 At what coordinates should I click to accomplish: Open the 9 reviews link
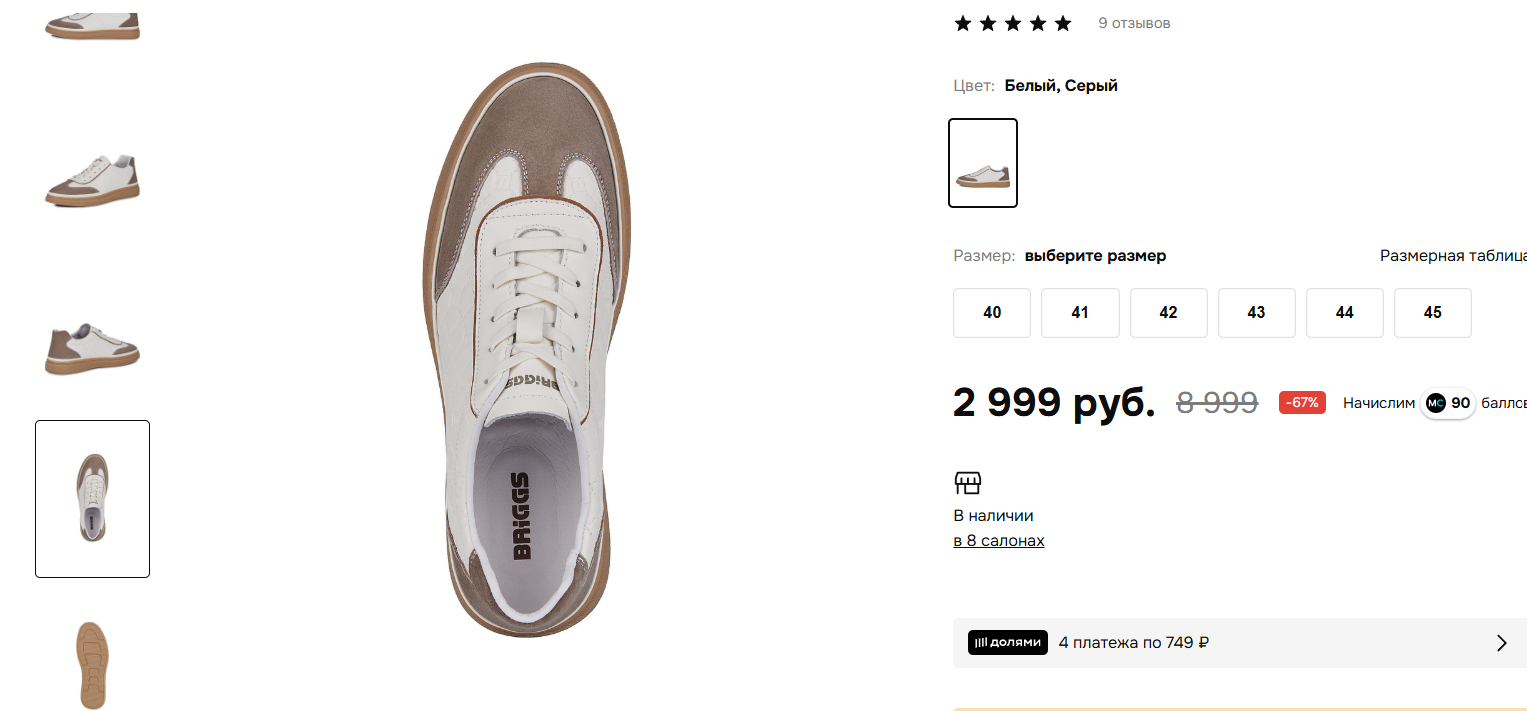(1134, 23)
